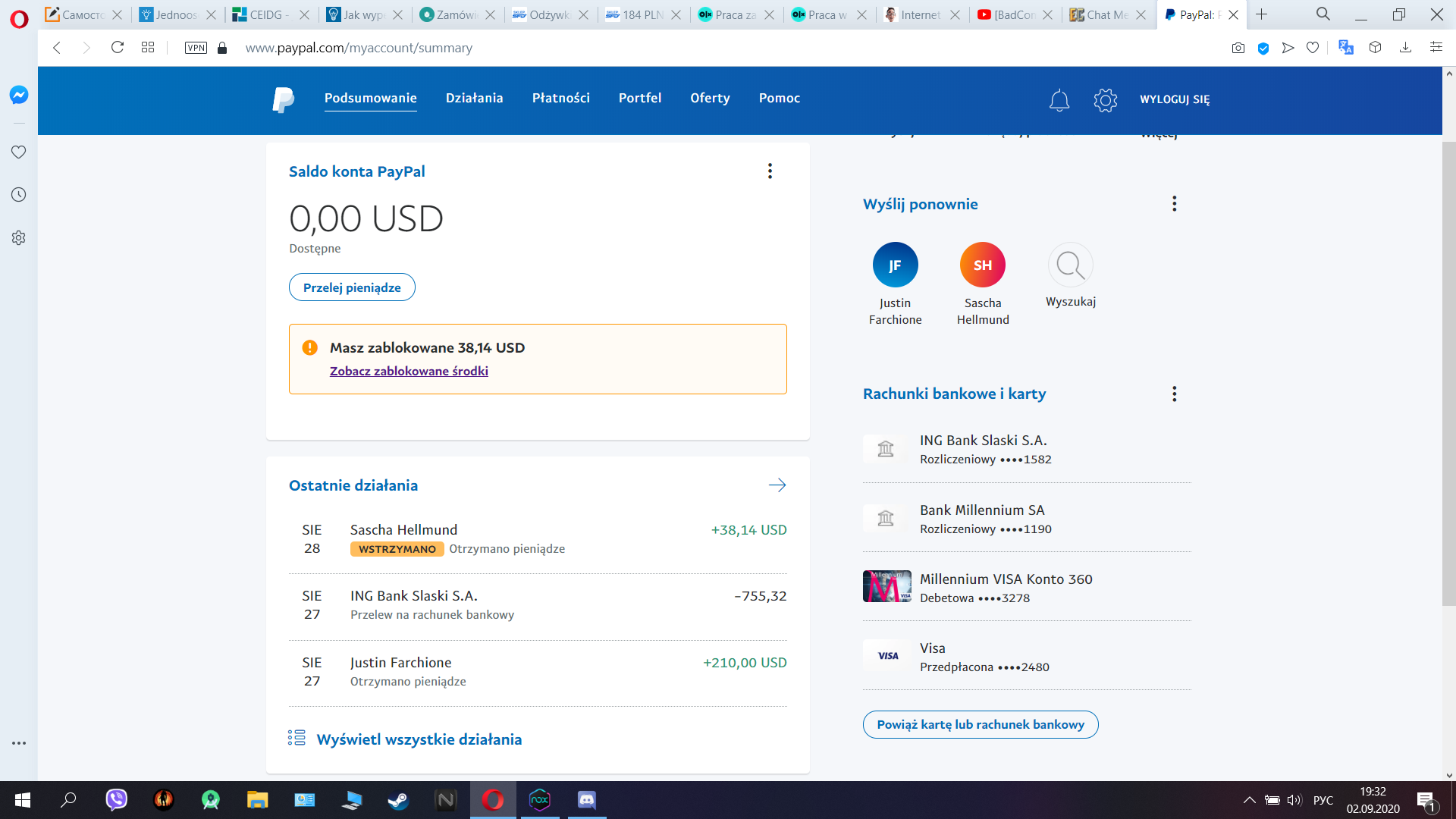Viewport: 1456px width, 819px height.
Task: Open the notifications bell
Action: (x=1059, y=100)
